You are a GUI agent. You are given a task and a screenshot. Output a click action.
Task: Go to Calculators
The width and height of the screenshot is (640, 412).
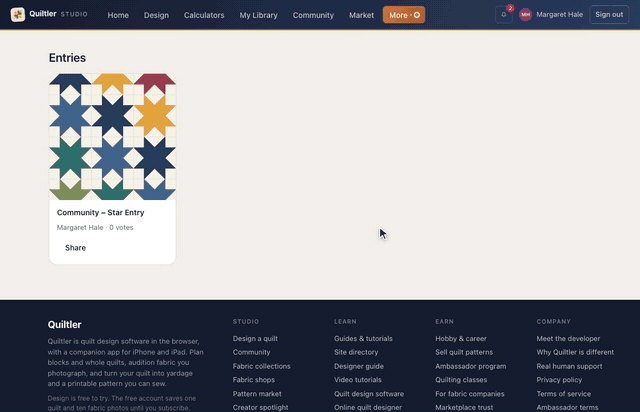(x=204, y=15)
